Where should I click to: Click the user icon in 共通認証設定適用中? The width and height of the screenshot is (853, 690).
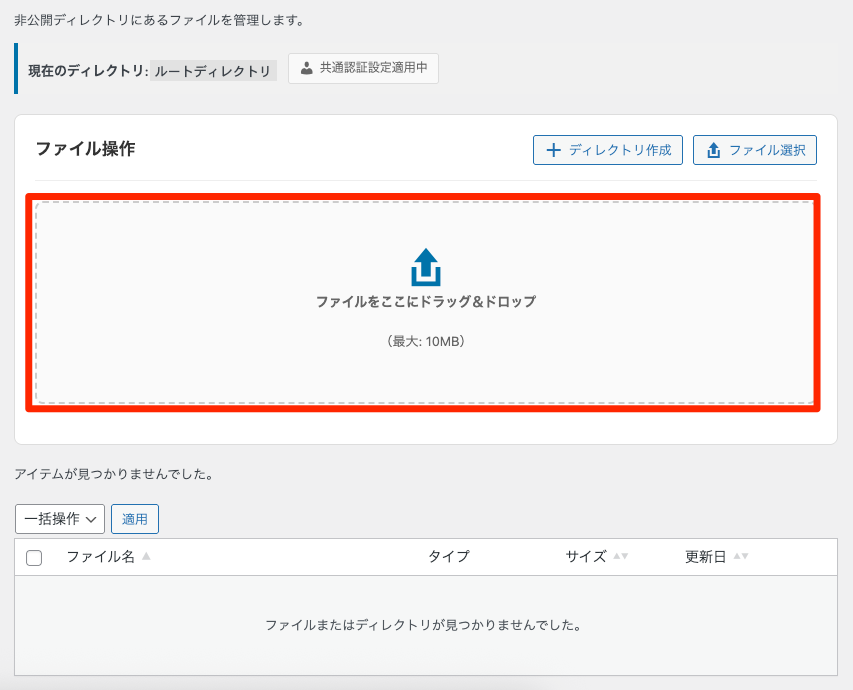click(x=307, y=68)
